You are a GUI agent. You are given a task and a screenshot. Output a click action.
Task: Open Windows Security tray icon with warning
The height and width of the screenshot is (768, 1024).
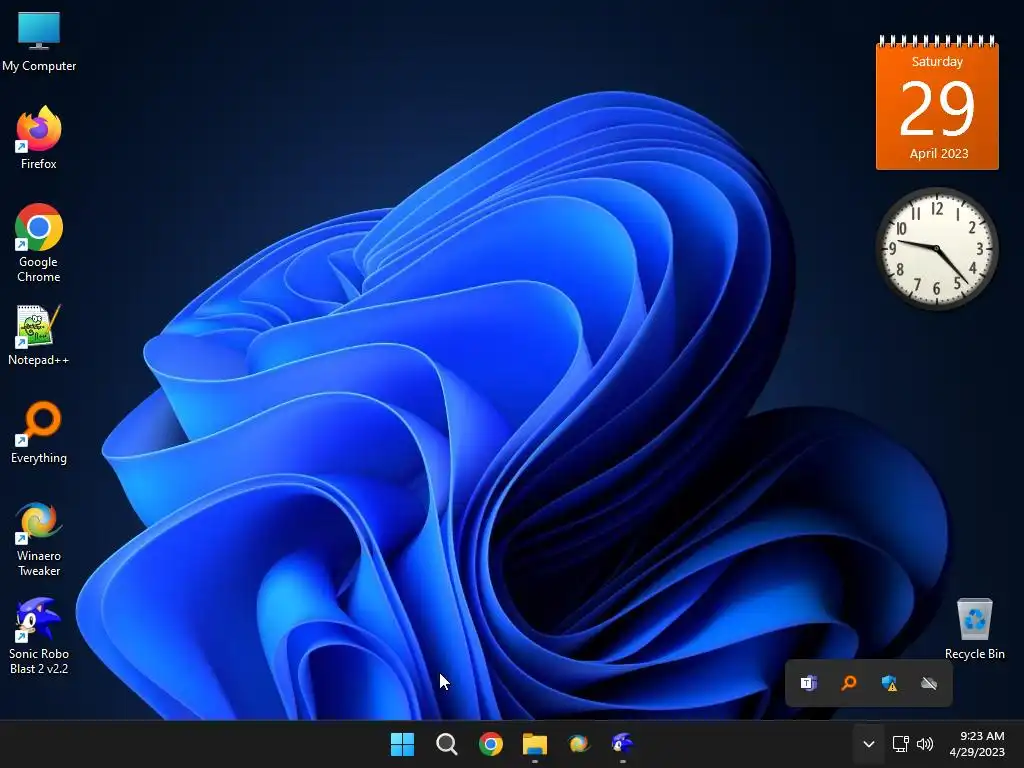tap(889, 683)
